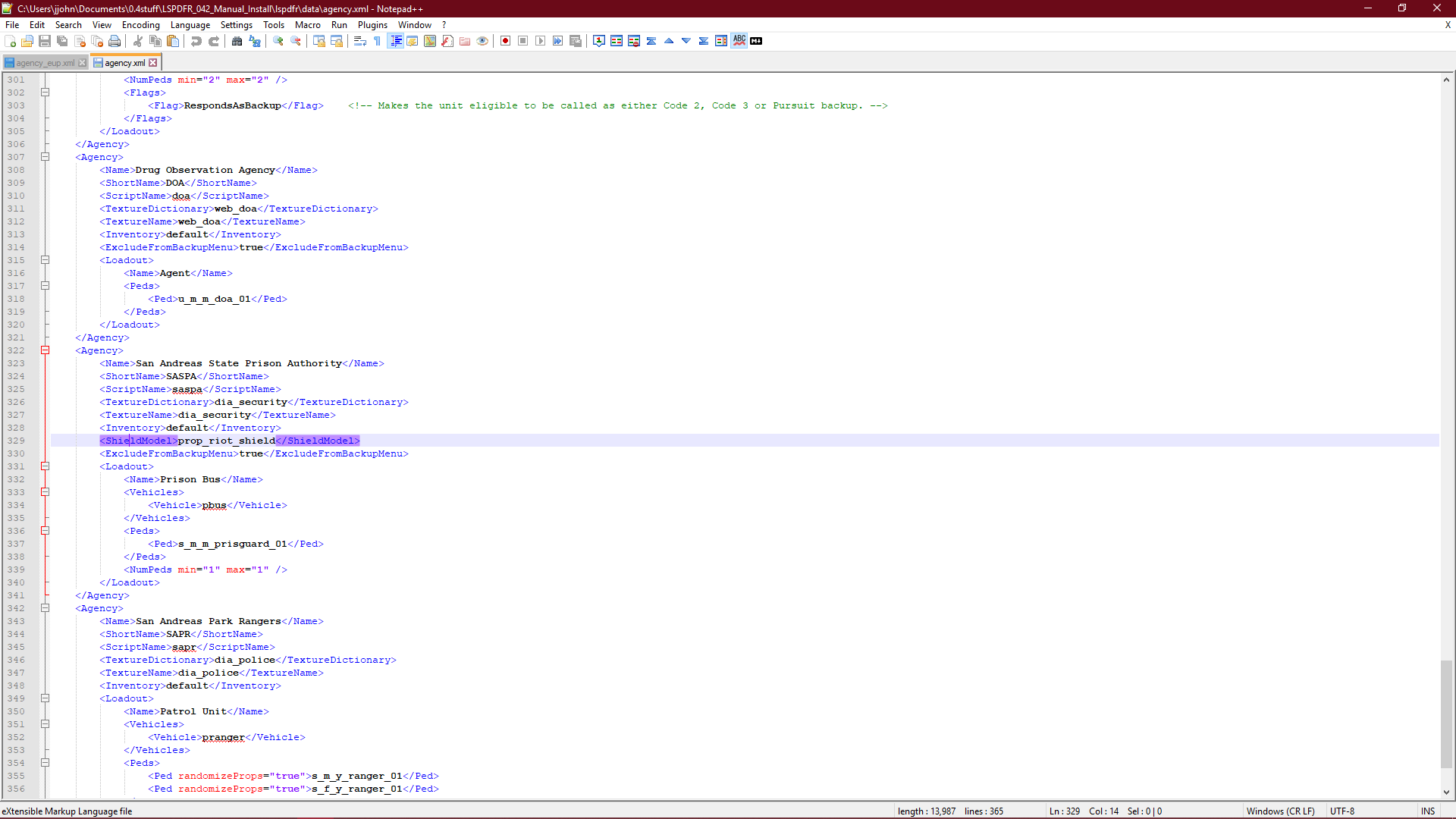The height and width of the screenshot is (819, 1456).
Task: Click the Print toolbar icon
Action: (x=115, y=41)
